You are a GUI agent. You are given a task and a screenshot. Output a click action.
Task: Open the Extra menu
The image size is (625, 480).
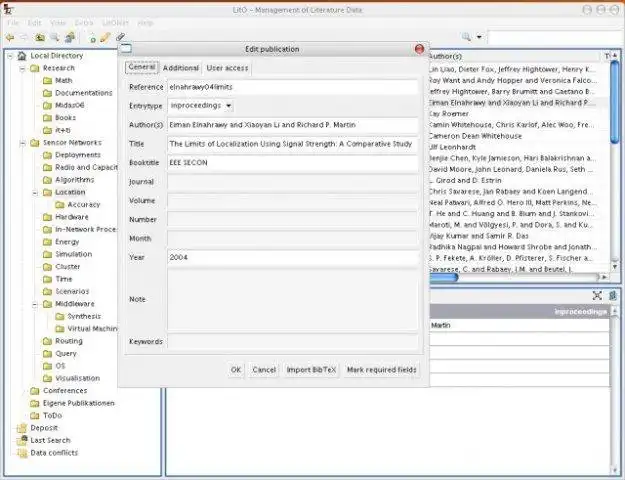84,23
